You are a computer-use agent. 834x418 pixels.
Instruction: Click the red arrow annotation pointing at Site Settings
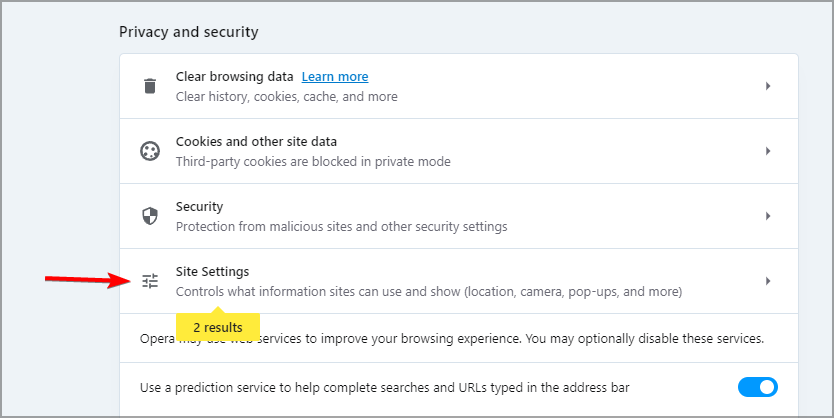[x=88, y=280]
